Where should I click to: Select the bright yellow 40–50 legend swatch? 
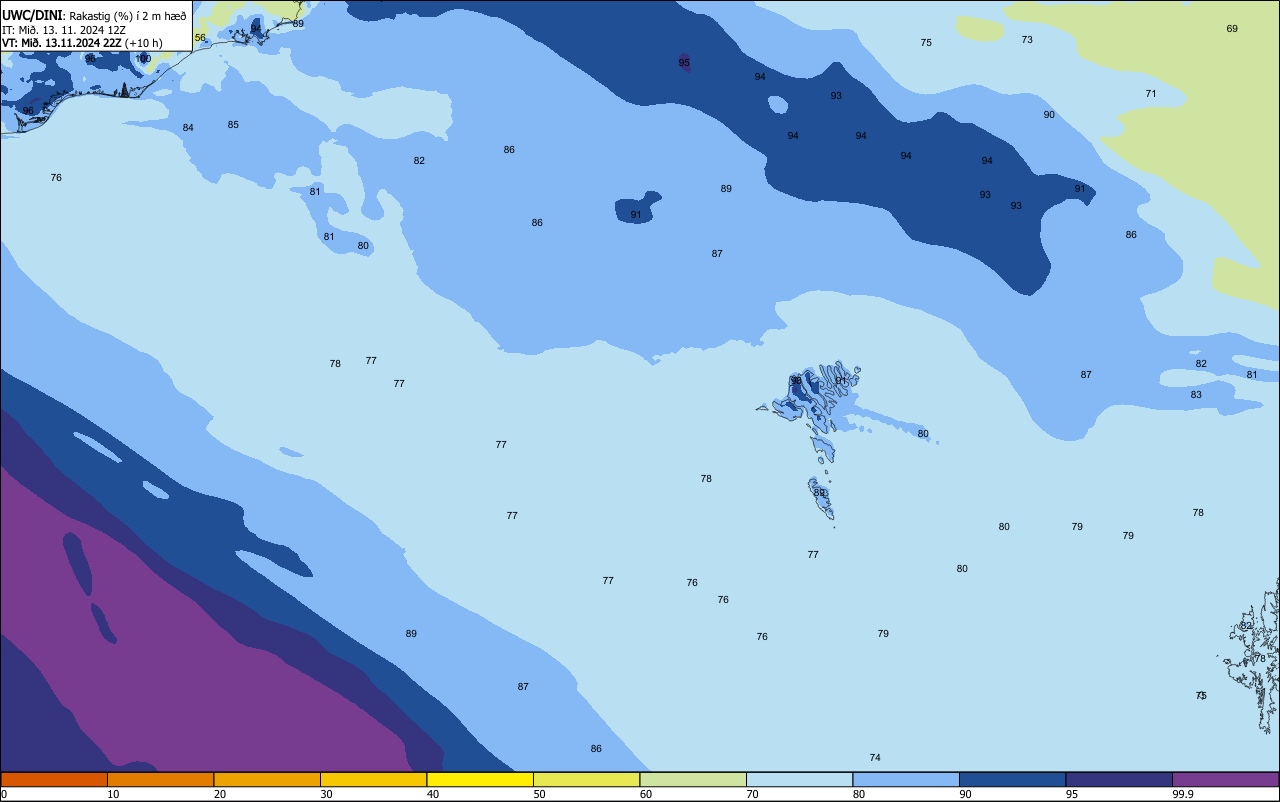coord(480,779)
